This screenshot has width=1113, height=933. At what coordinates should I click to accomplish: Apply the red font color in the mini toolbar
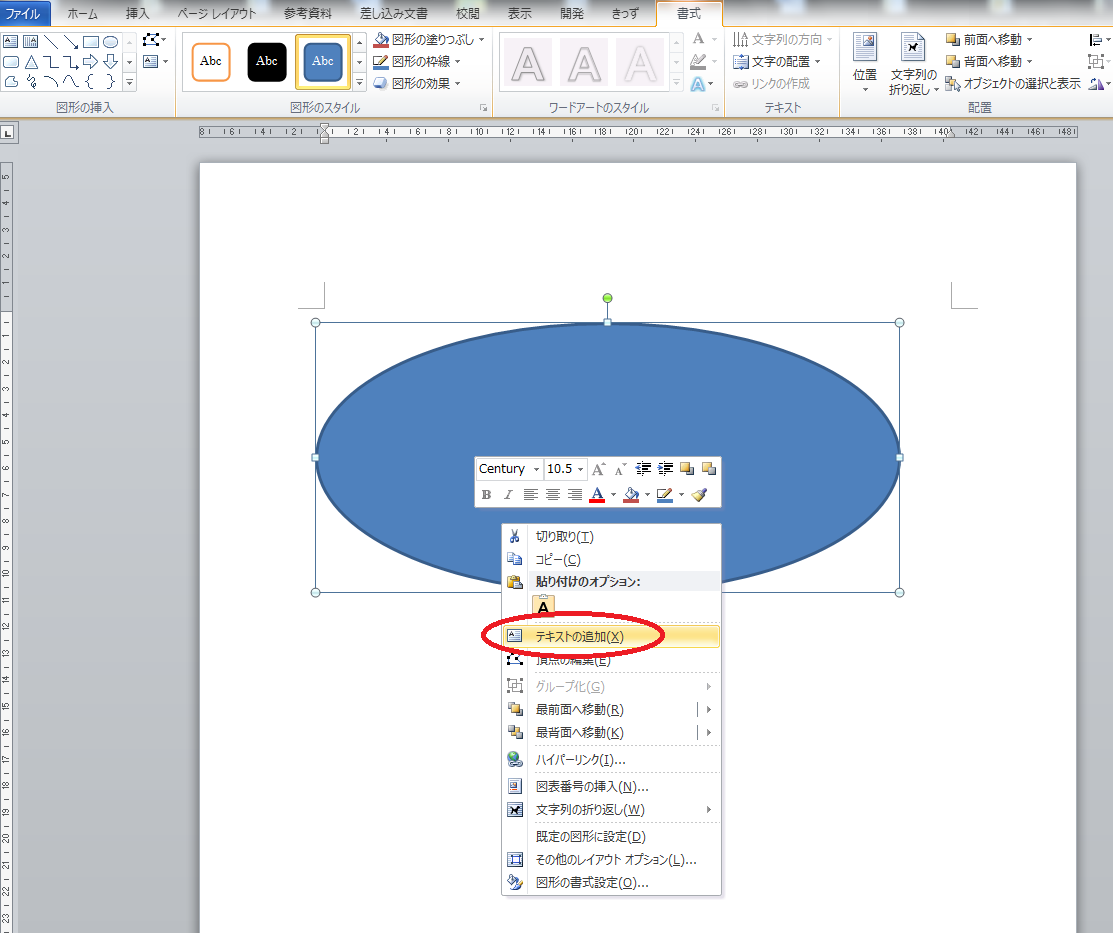pos(597,495)
